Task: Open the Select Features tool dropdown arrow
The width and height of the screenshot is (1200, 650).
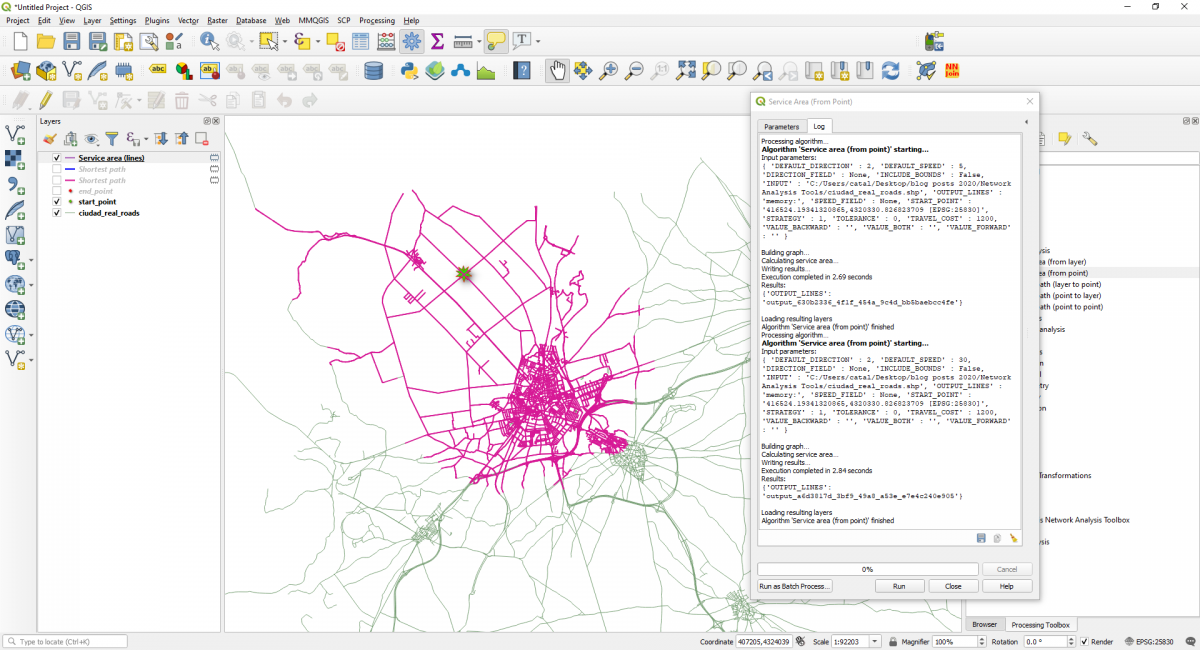Action: [x=286, y=42]
